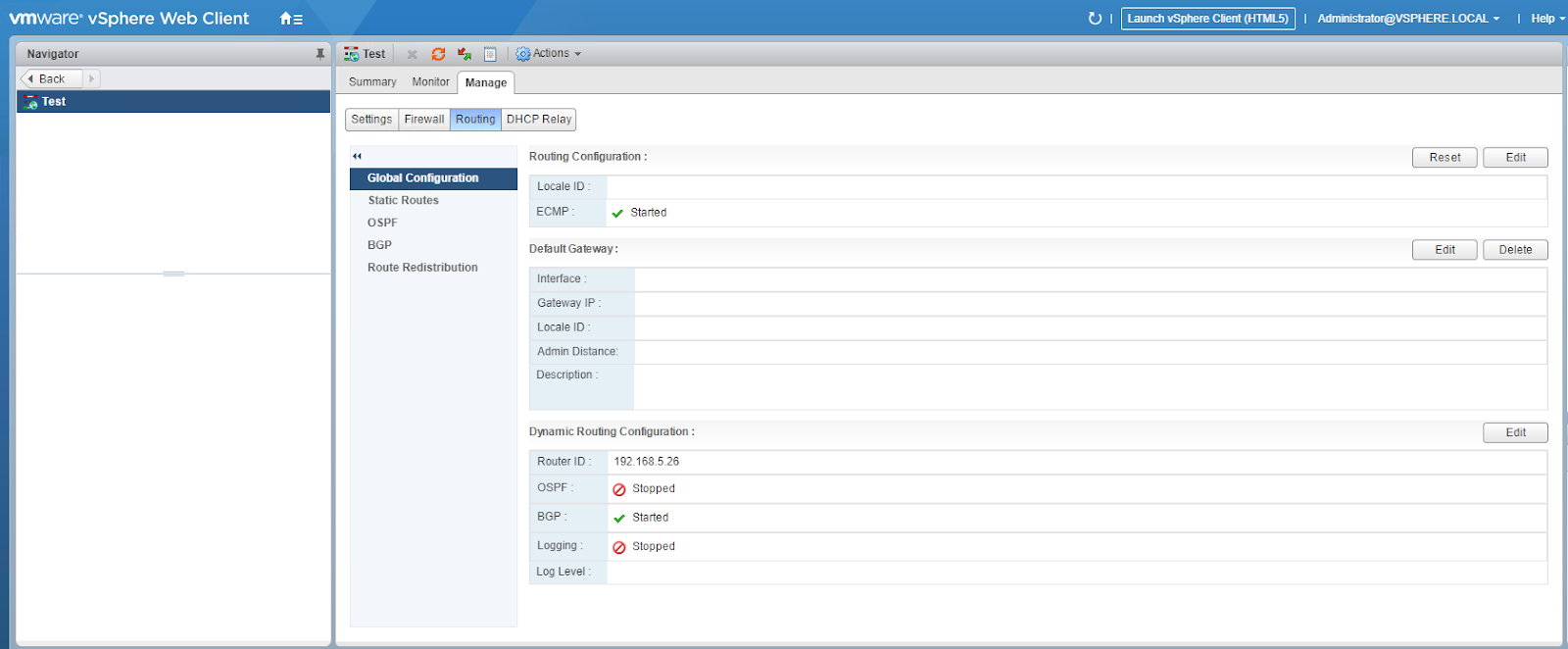Launch the vSphere Client (HTML5)
The width and height of the screenshot is (1568, 649).
pyautogui.click(x=1207, y=19)
